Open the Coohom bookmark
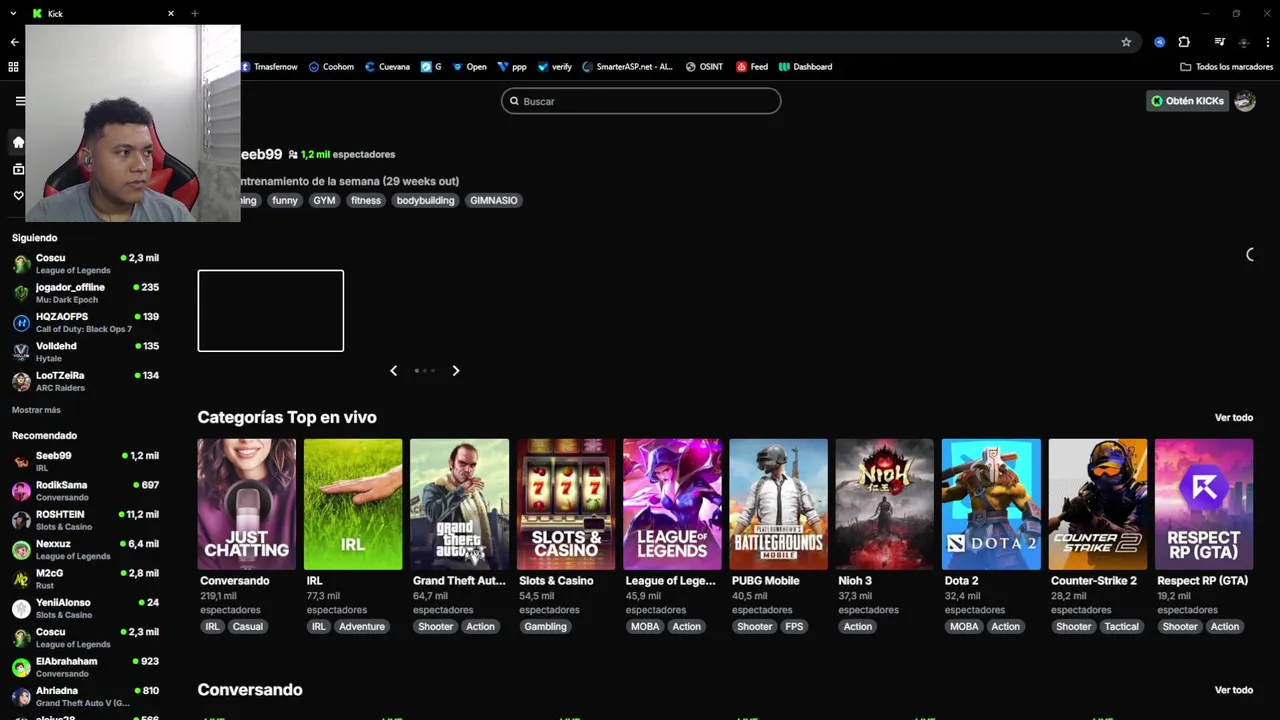The width and height of the screenshot is (1280, 720). (331, 67)
